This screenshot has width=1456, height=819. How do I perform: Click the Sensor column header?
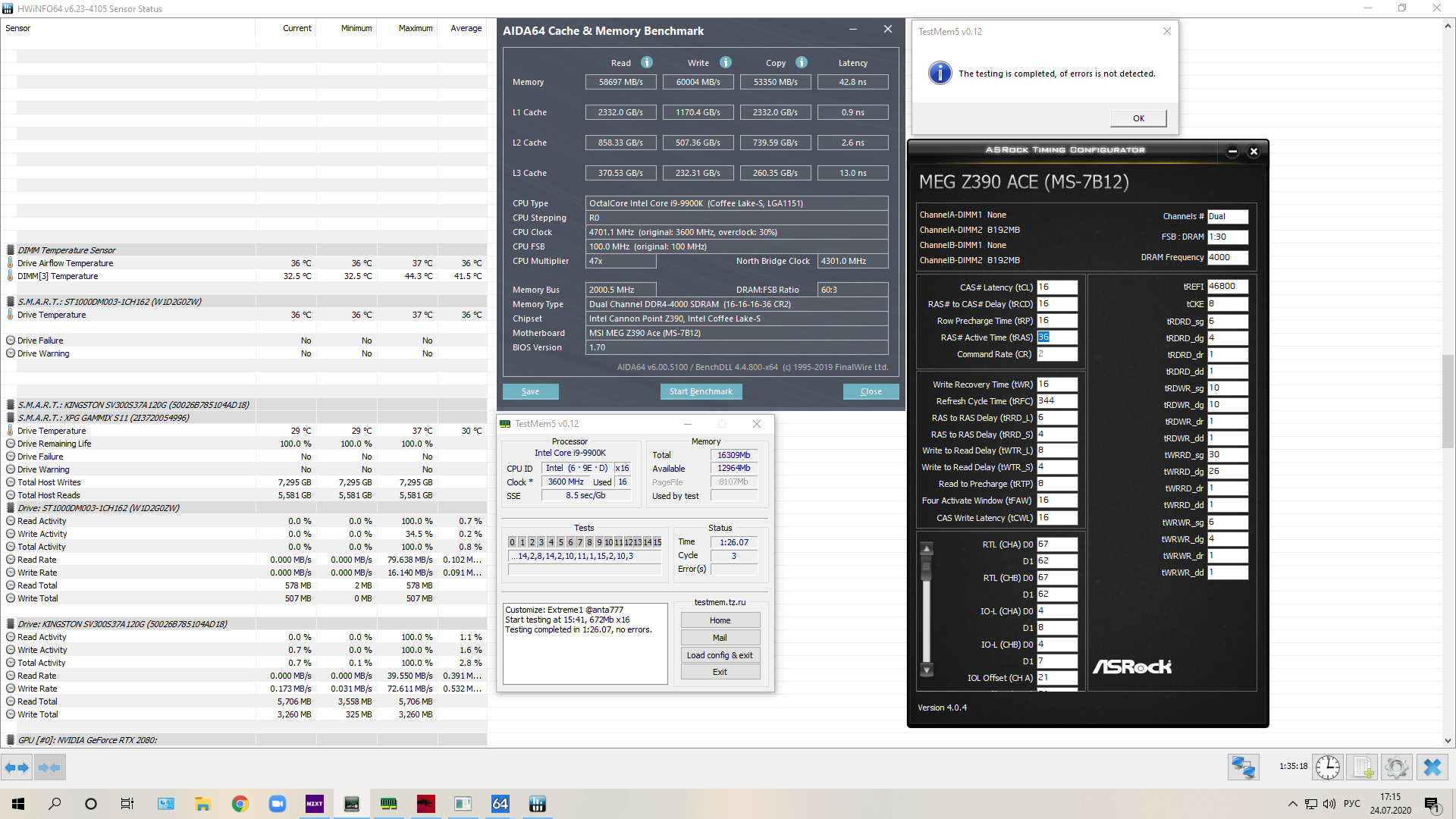18,28
